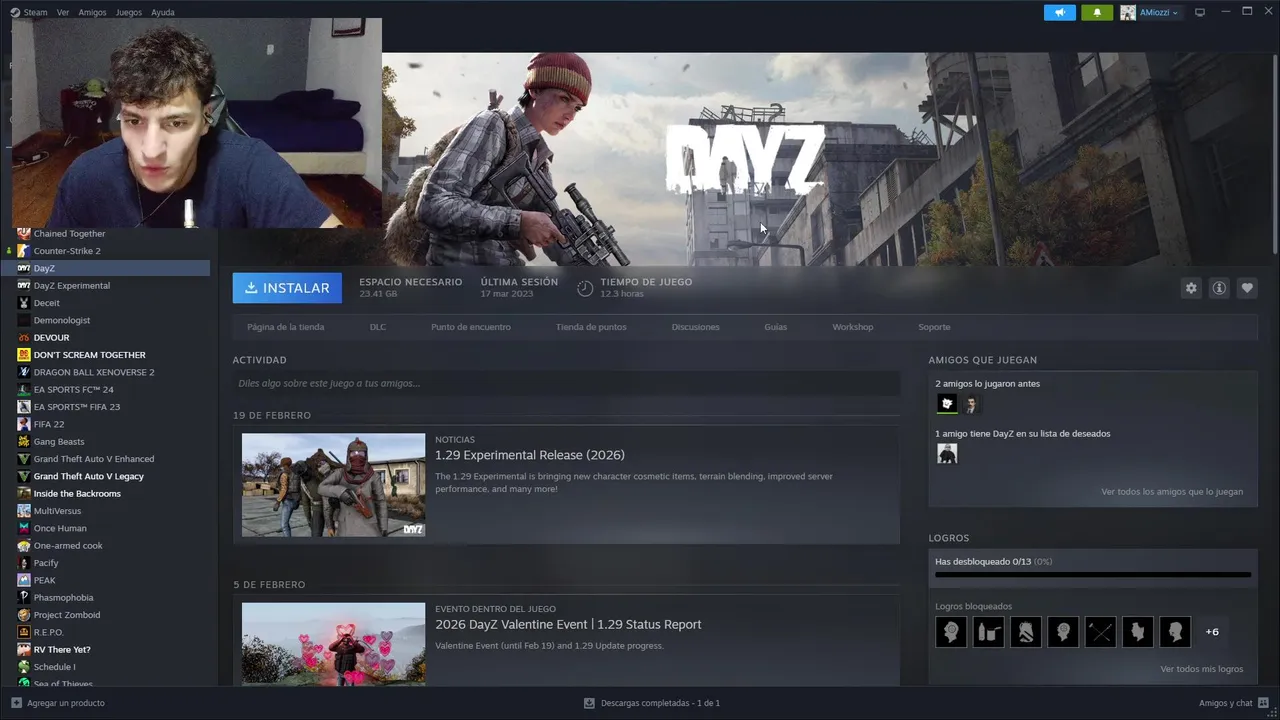Open the Steam announcements megaphone button
The width and height of the screenshot is (1280, 720).
pos(1060,12)
